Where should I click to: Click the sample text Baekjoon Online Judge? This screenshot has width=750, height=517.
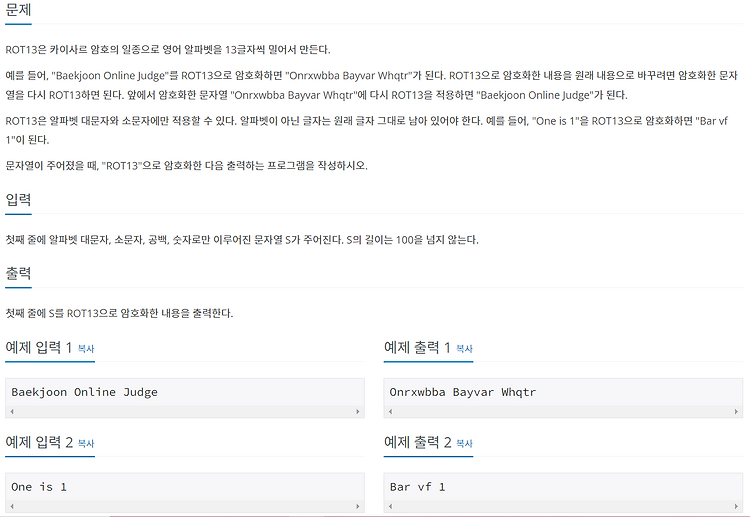coord(84,392)
